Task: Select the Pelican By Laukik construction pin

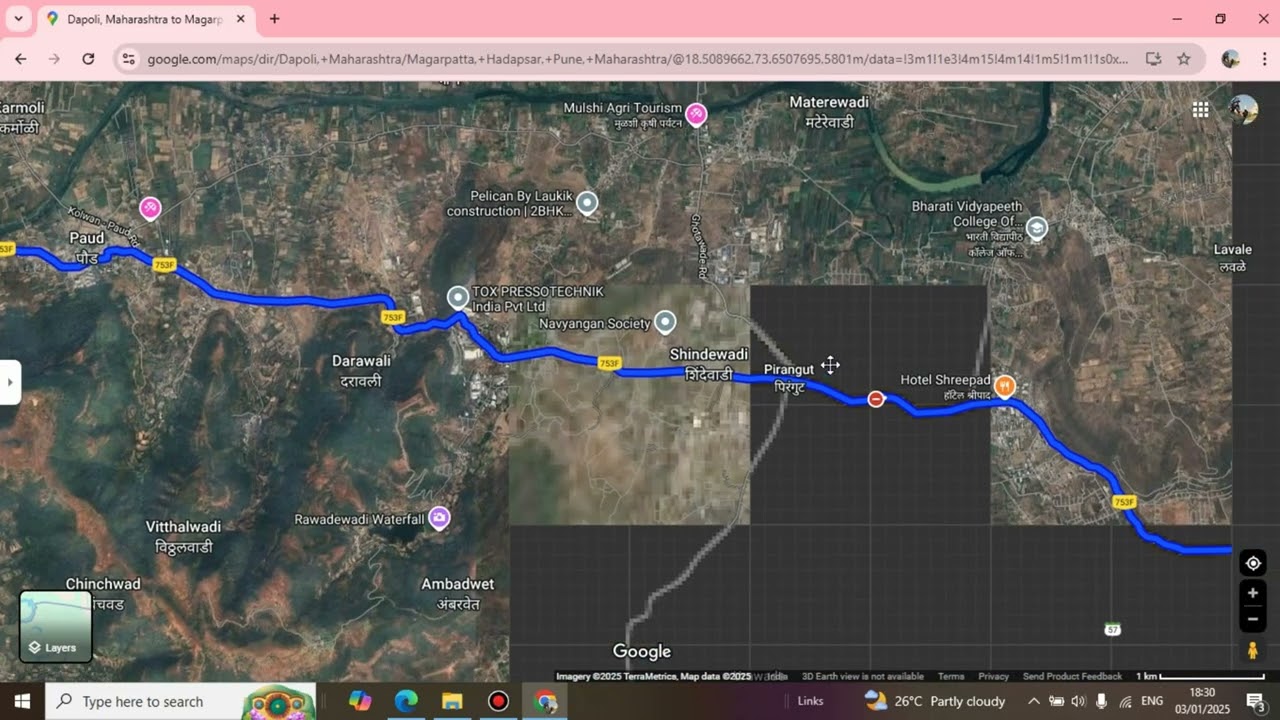Action: click(x=587, y=203)
